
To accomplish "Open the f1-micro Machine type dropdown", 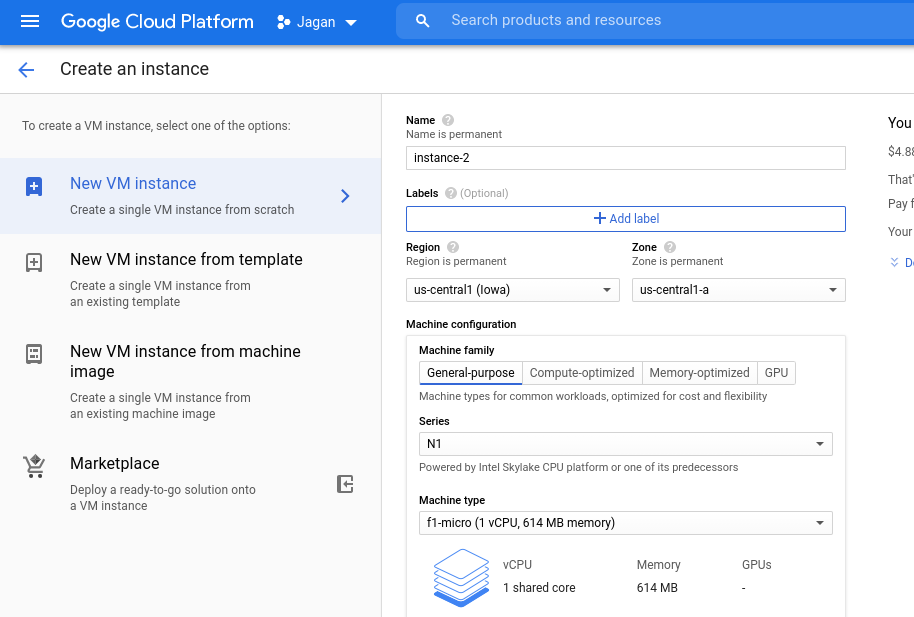I will 625,523.
